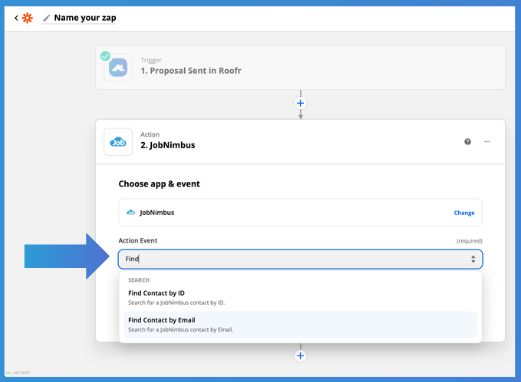Collapse the 2. JobNimbus action header
The width and height of the screenshot is (521, 382).
pyautogui.click(x=300, y=142)
